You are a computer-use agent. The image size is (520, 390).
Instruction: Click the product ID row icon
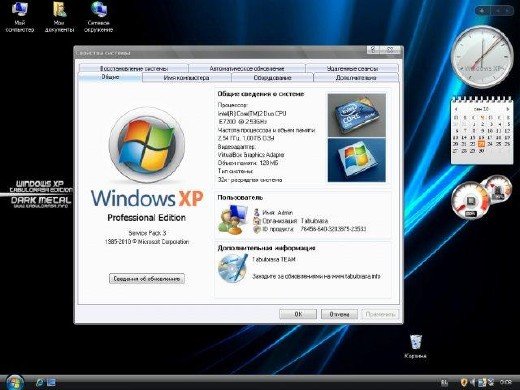pos(256,229)
